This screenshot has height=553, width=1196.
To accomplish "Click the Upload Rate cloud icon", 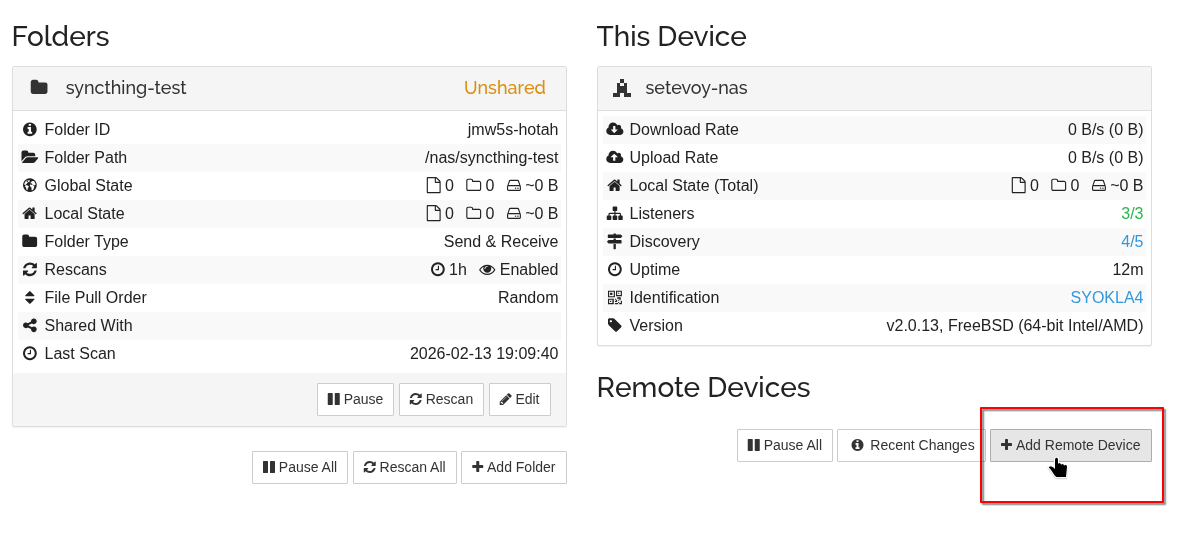I will pos(615,157).
